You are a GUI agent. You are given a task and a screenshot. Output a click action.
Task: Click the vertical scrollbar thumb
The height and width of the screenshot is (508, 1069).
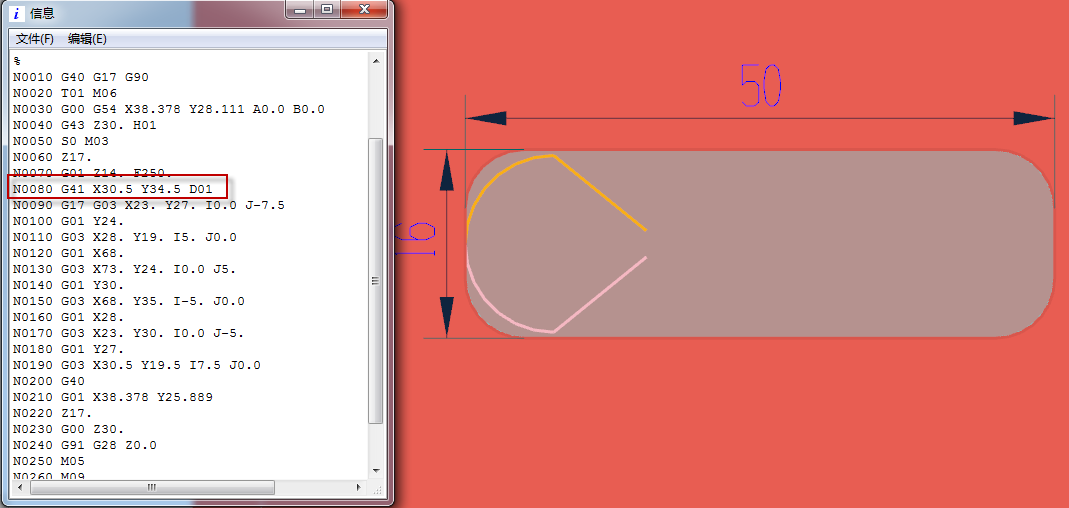point(376,280)
